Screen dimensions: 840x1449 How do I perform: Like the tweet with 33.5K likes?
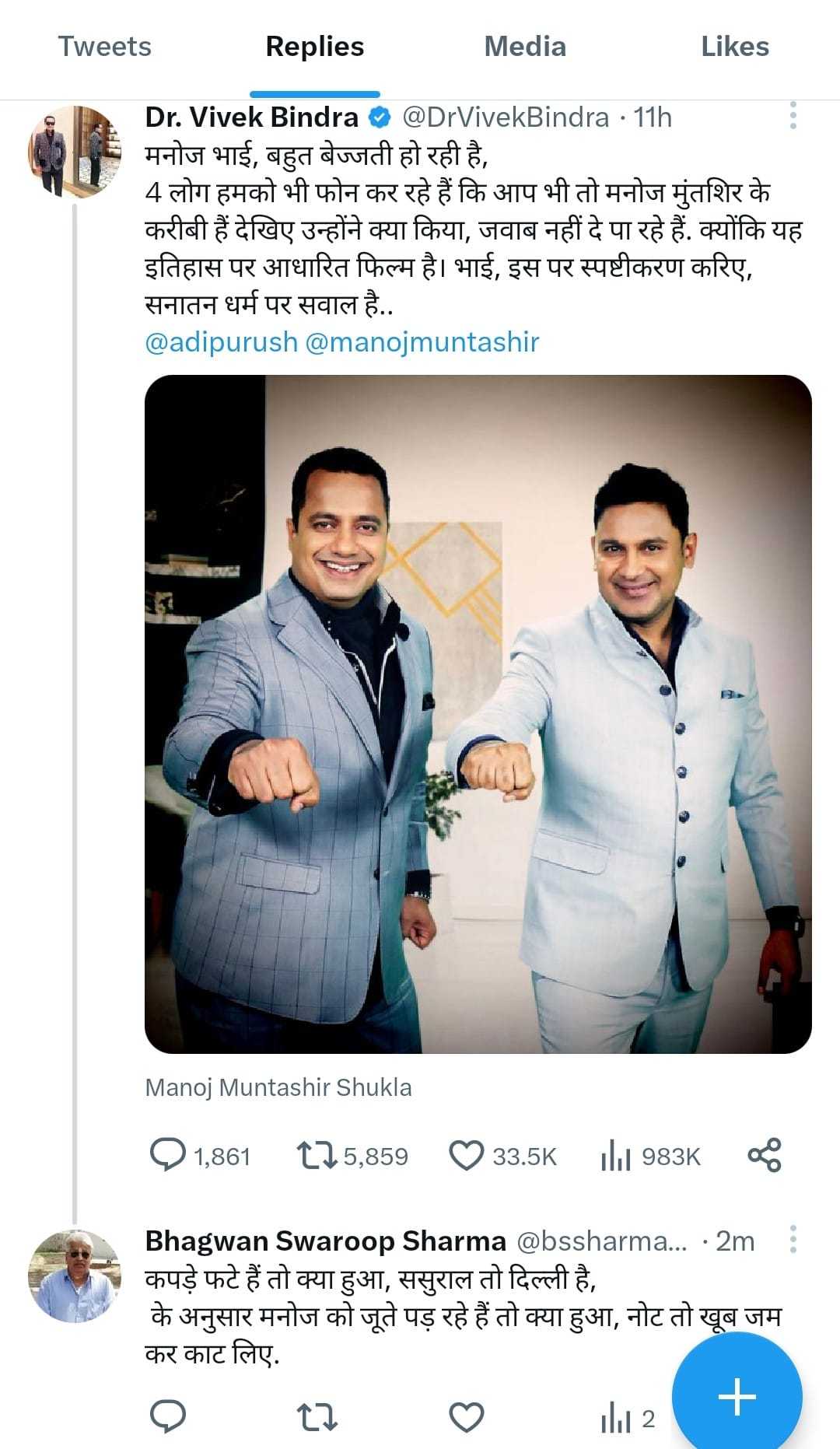tap(467, 1156)
